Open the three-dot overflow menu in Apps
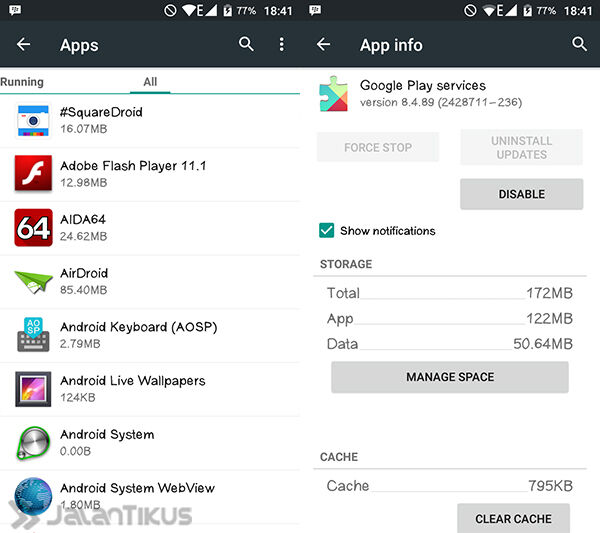 coord(282,44)
